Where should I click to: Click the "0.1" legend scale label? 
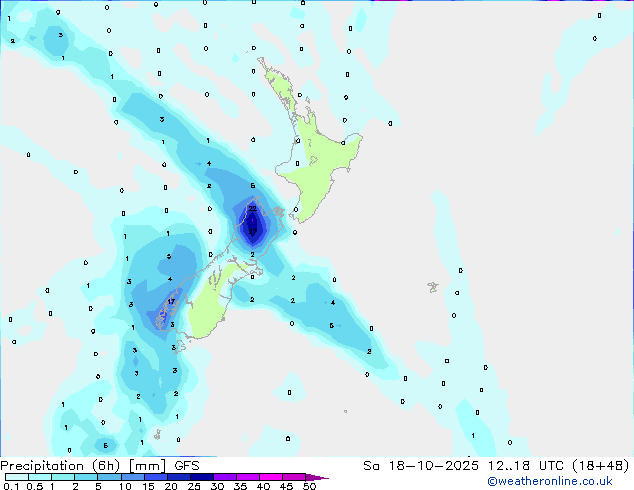point(11,486)
